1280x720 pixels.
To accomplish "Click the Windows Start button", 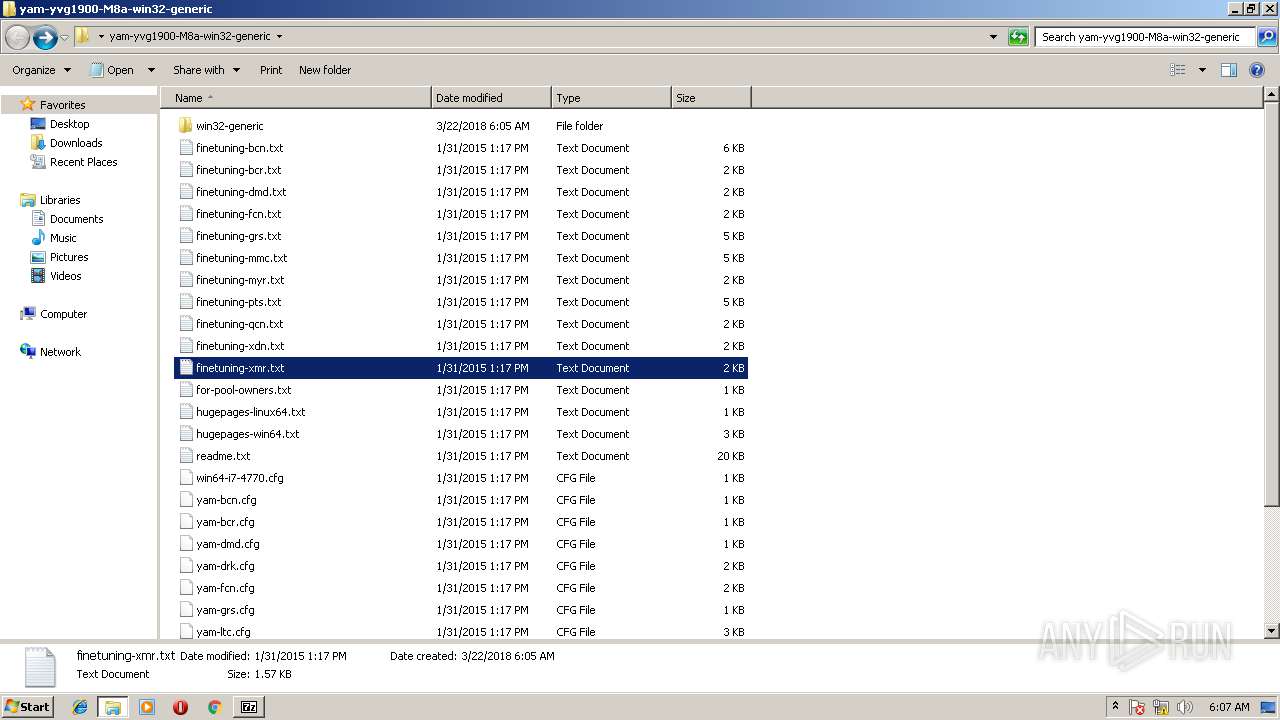I will (27, 706).
